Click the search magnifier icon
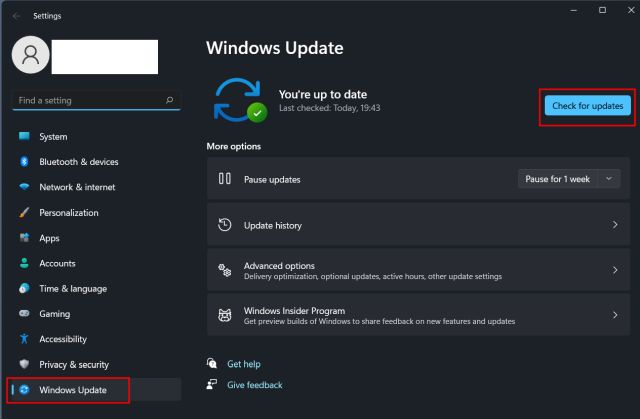640x419 pixels. click(169, 100)
